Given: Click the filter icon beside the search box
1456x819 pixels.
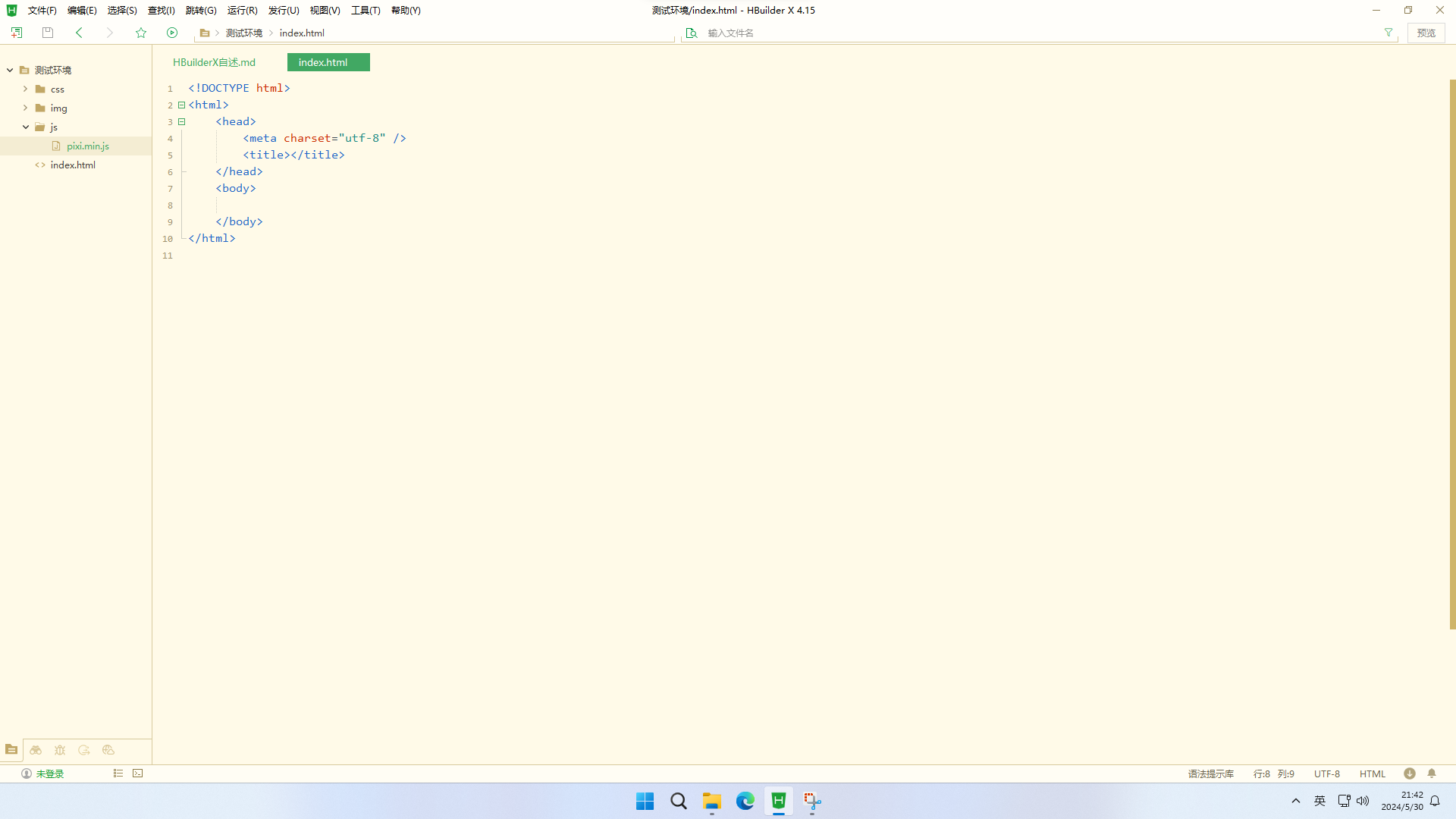Looking at the screenshot, I should point(1389,33).
